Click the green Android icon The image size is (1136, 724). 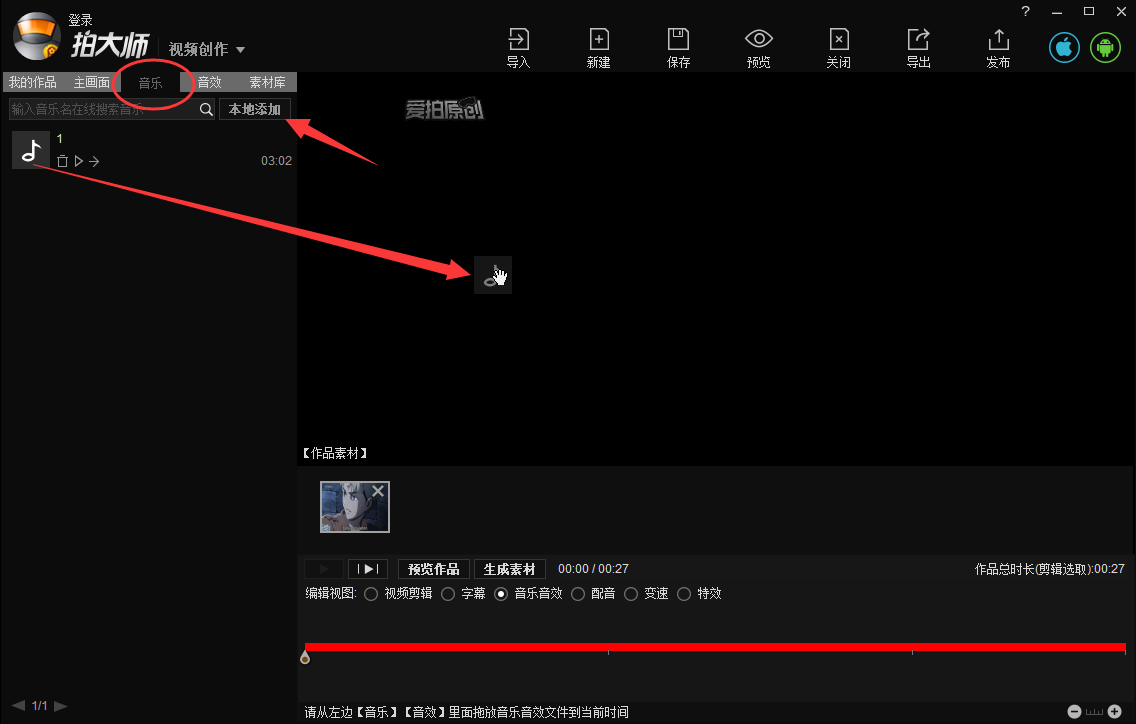pyautogui.click(x=1105, y=47)
